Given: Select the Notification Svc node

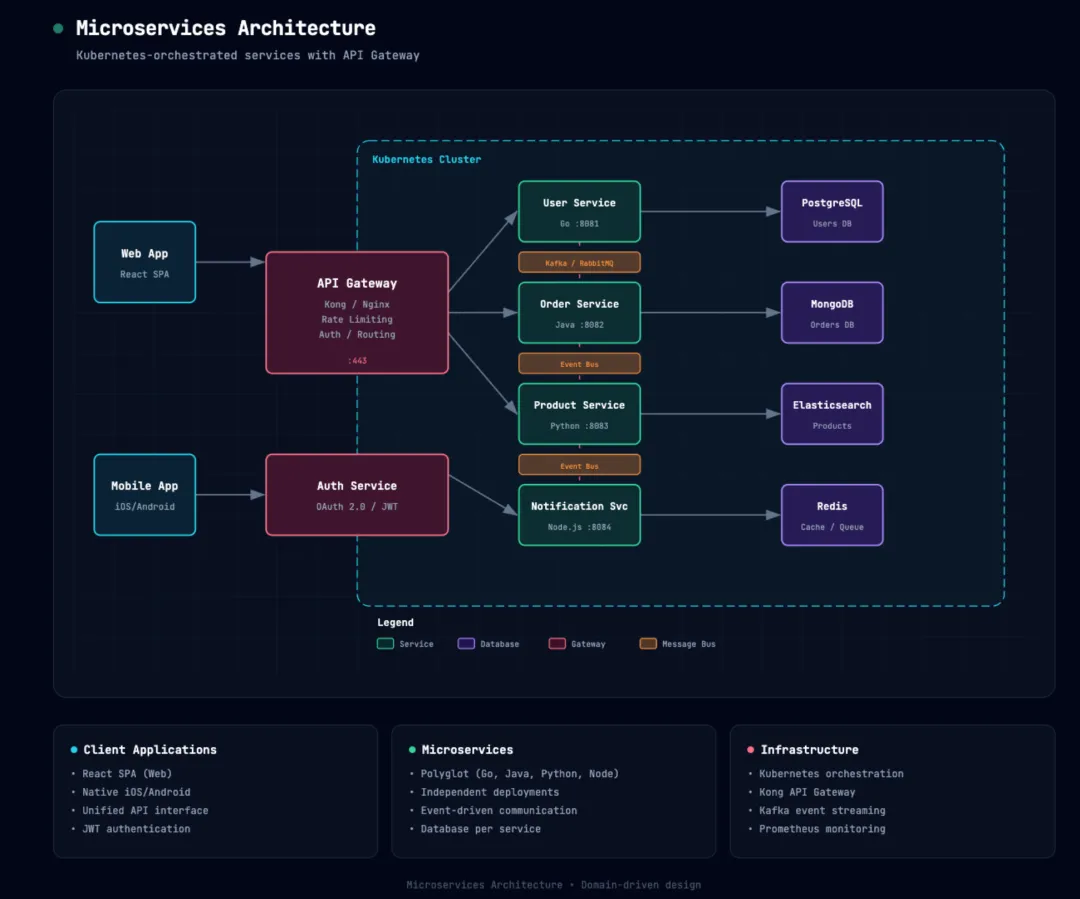Looking at the screenshot, I should click(579, 515).
